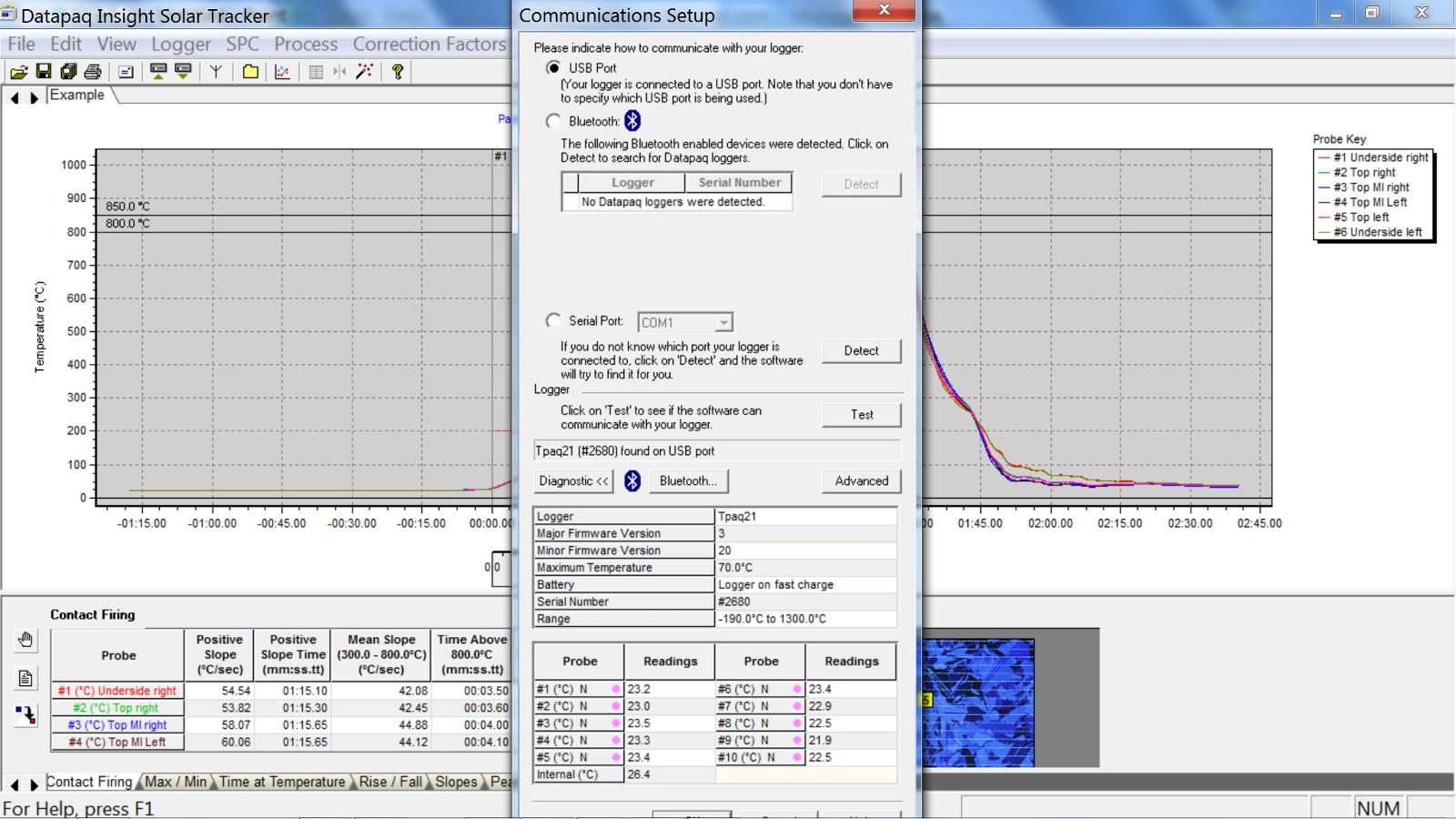Select the Serial Port radio button

(553, 321)
